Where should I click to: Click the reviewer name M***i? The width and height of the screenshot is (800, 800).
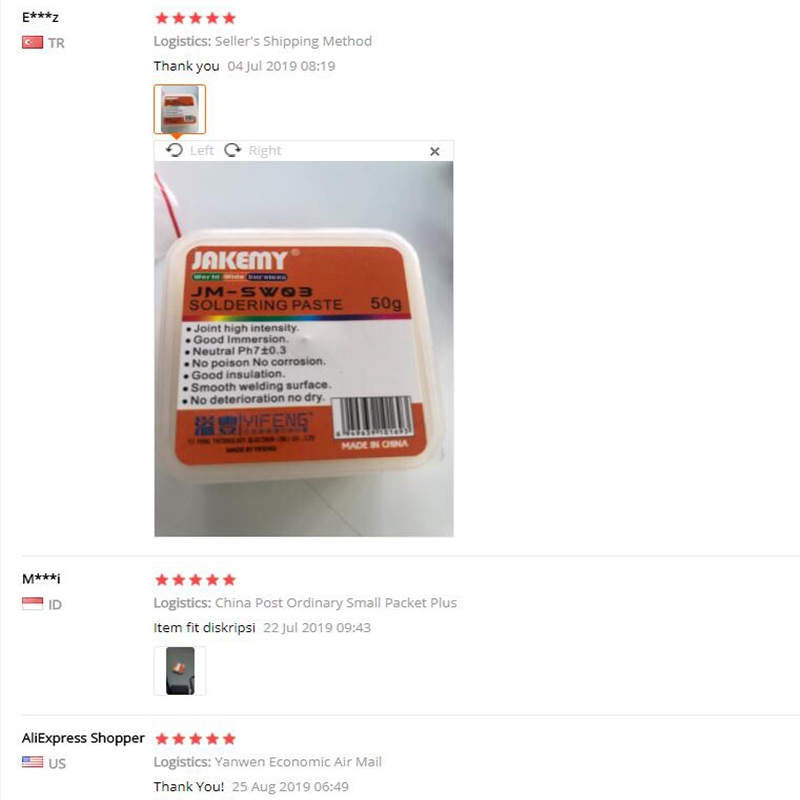click(x=41, y=579)
